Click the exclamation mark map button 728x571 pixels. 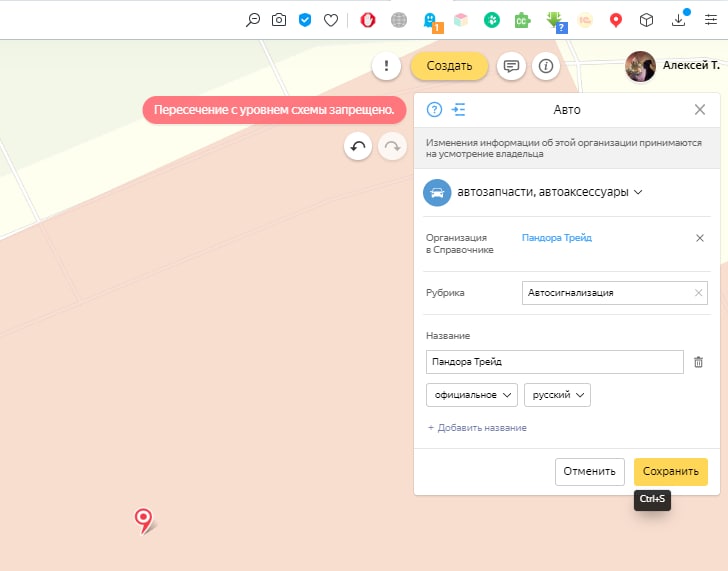click(x=386, y=66)
